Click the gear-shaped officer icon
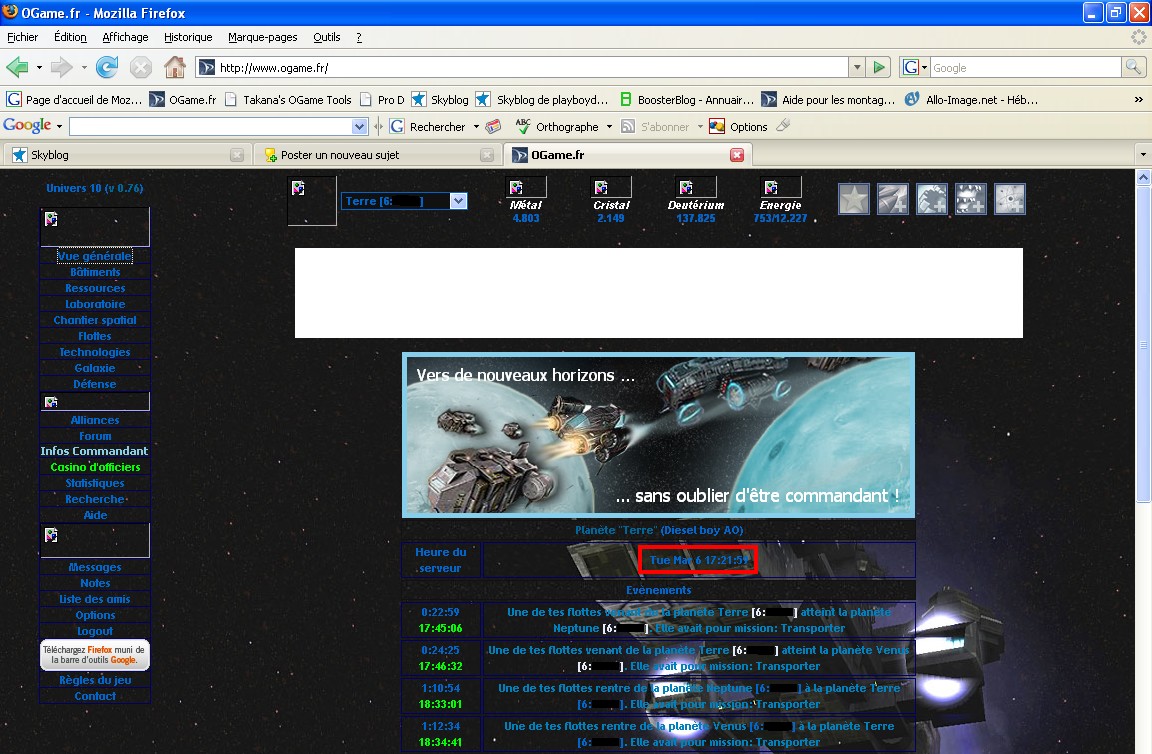The image size is (1152, 754). pyautogui.click(x=932, y=198)
